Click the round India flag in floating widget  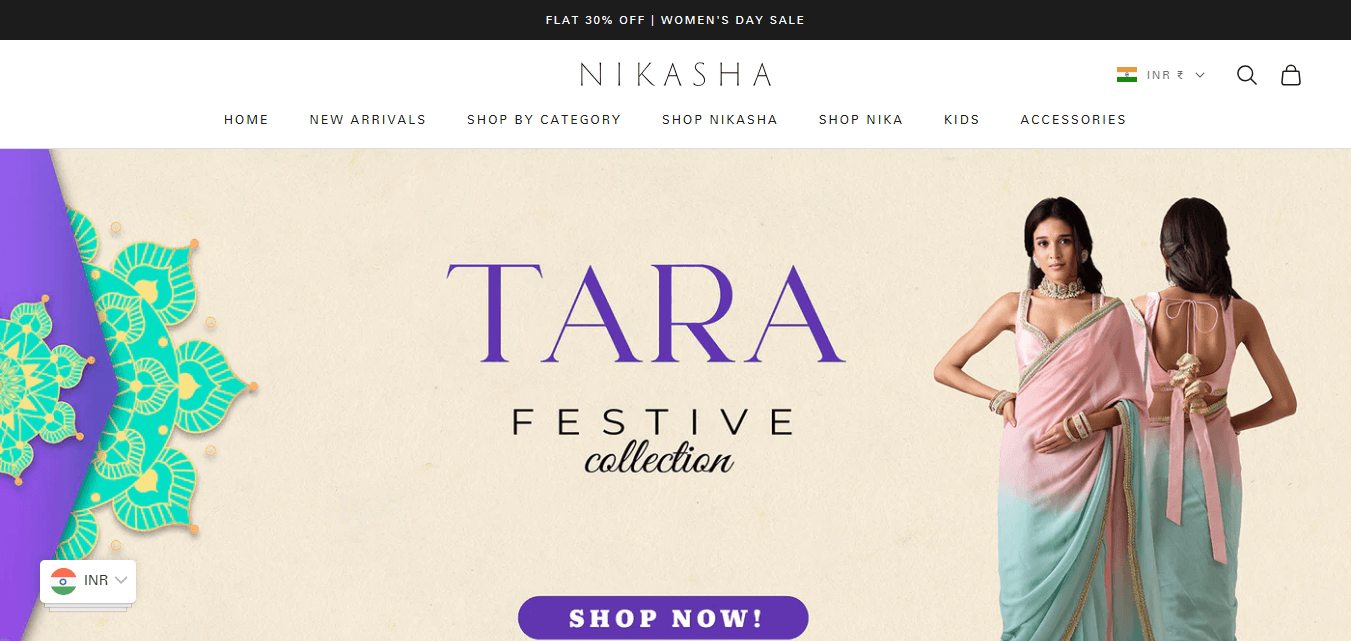point(64,581)
